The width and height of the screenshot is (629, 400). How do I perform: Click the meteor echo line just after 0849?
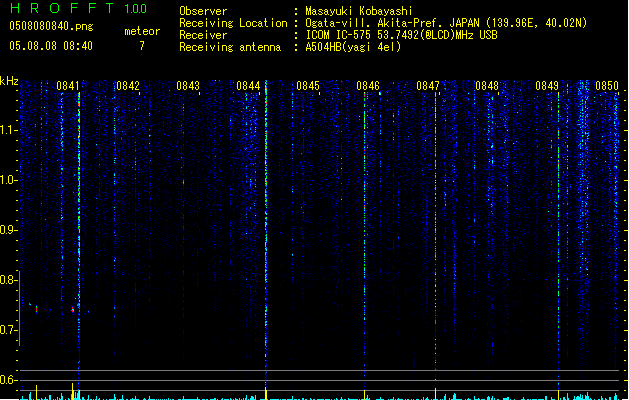[x=558, y=237]
